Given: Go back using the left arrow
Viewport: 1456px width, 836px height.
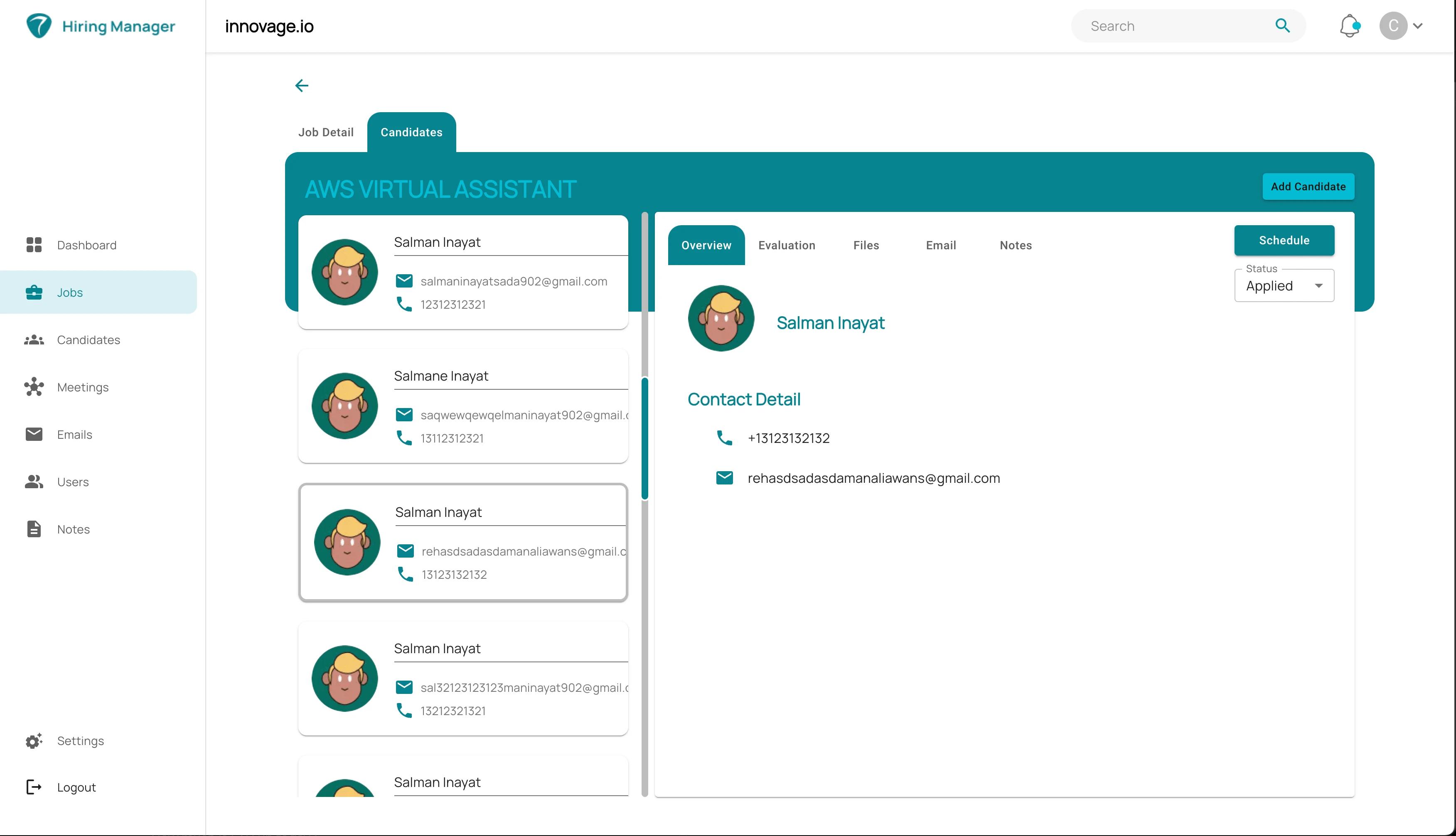Looking at the screenshot, I should pyautogui.click(x=301, y=86).
